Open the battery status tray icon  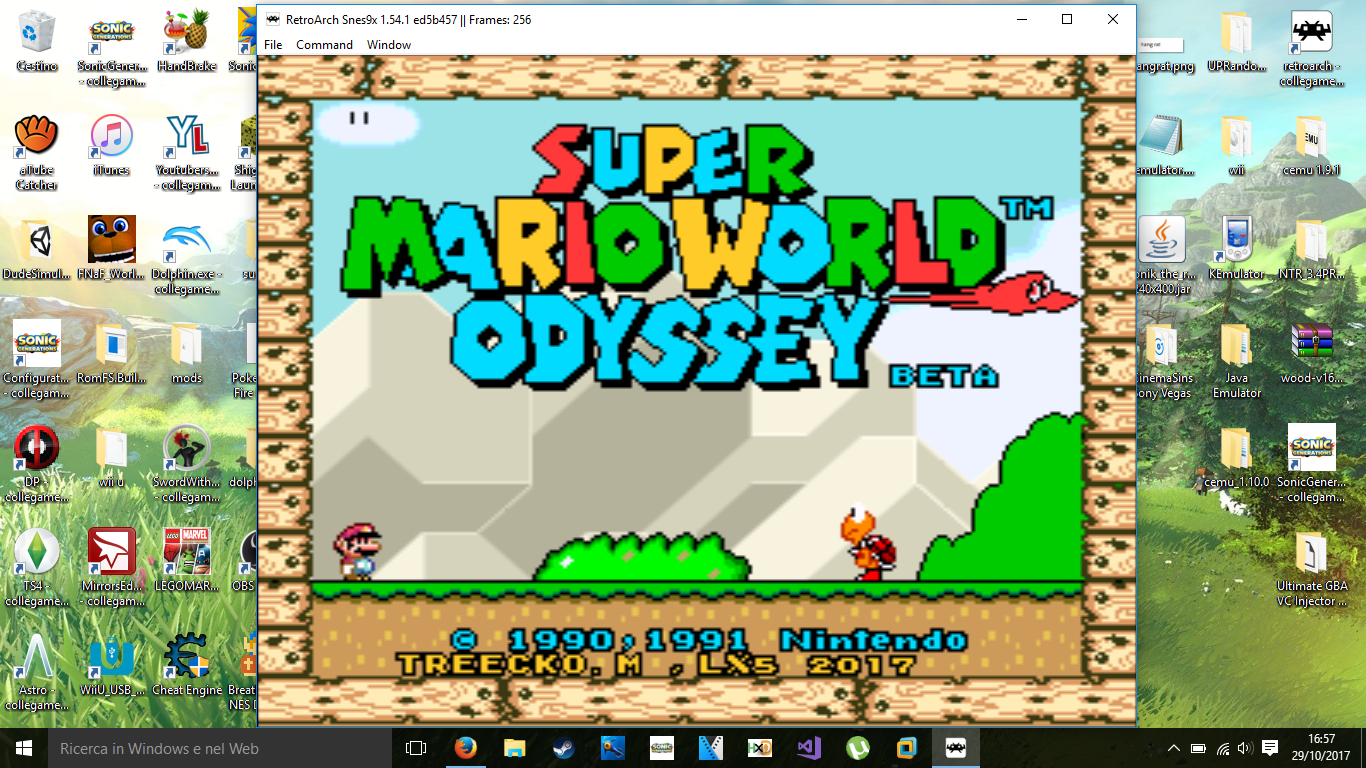[1197, 748]
